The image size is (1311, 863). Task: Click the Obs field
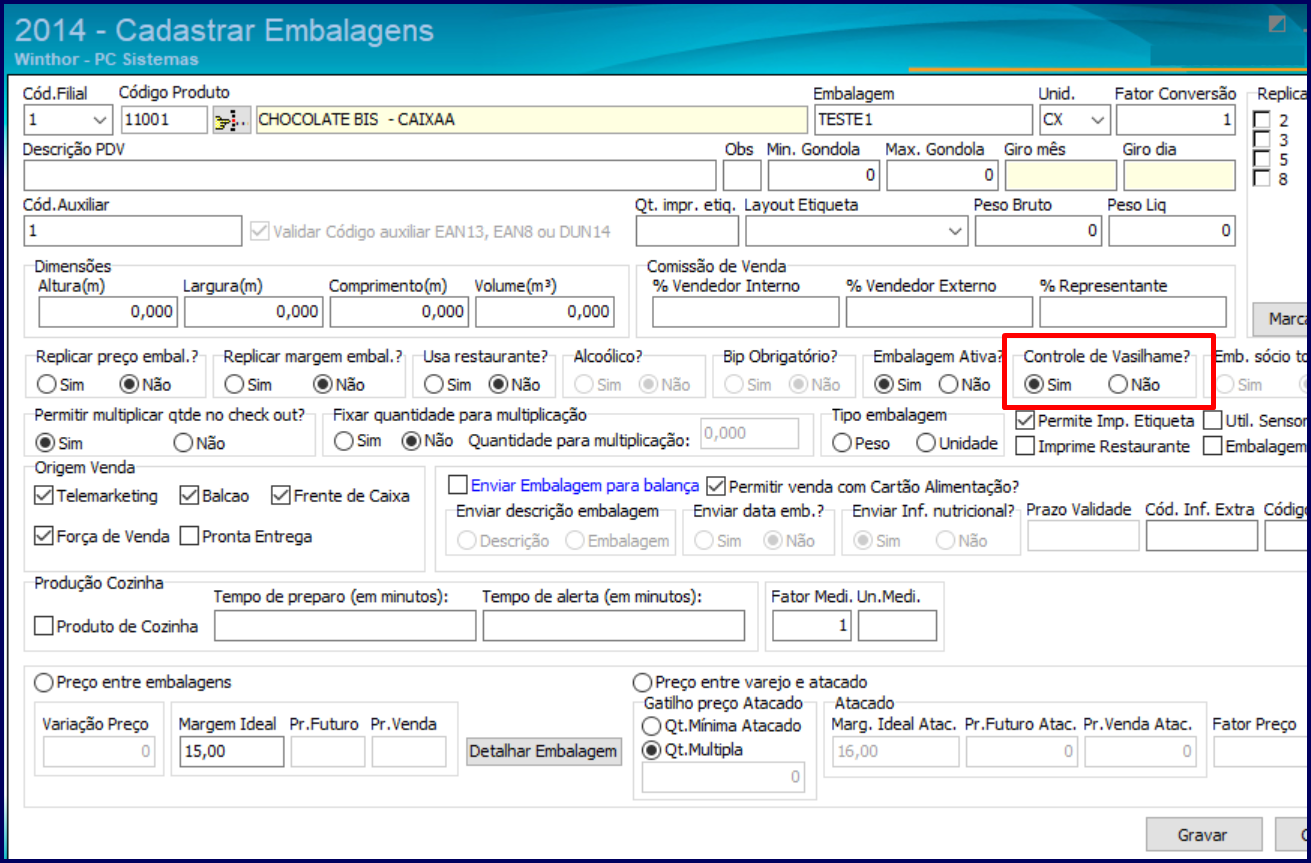point(742,176)
